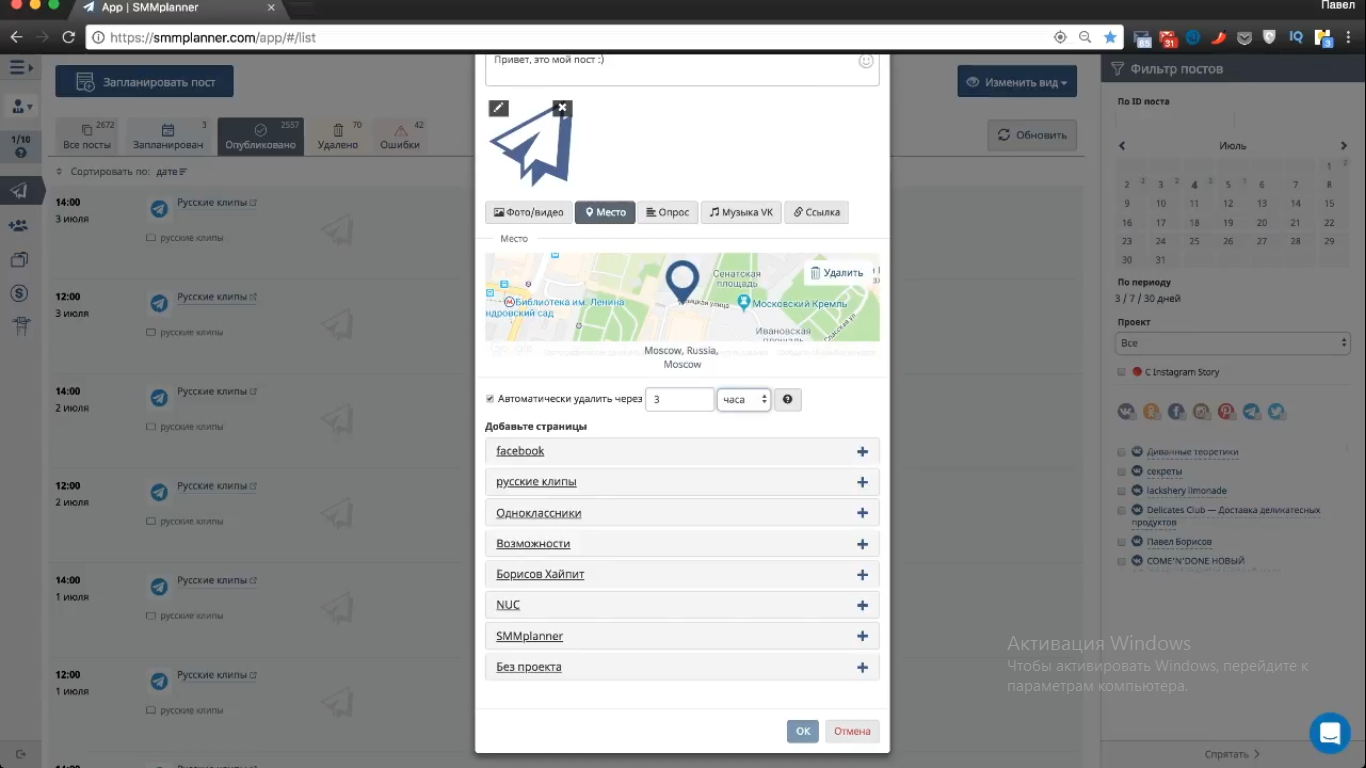Confirm the dialog with the OK button
Viewport: 1366px width, 768px height.
coord(803,731)
